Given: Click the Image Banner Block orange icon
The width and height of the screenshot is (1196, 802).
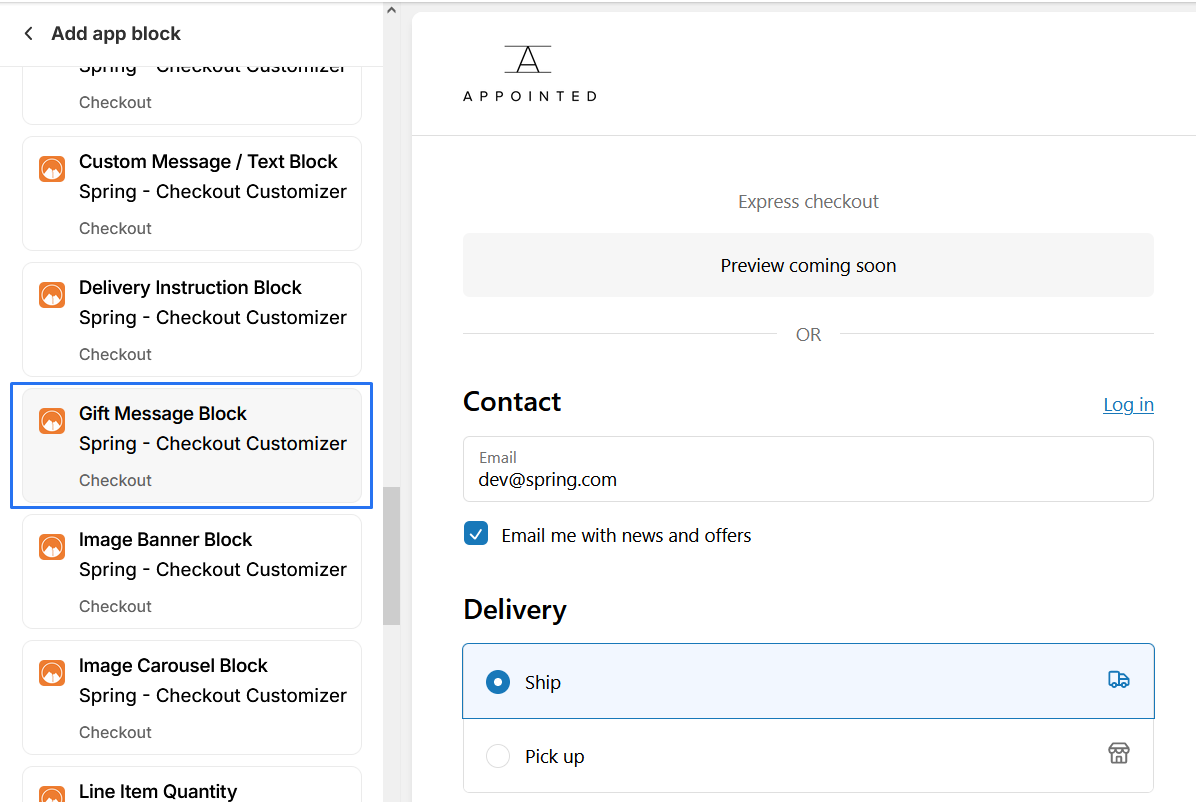Looking at the screenshot, I should [52, 547].
